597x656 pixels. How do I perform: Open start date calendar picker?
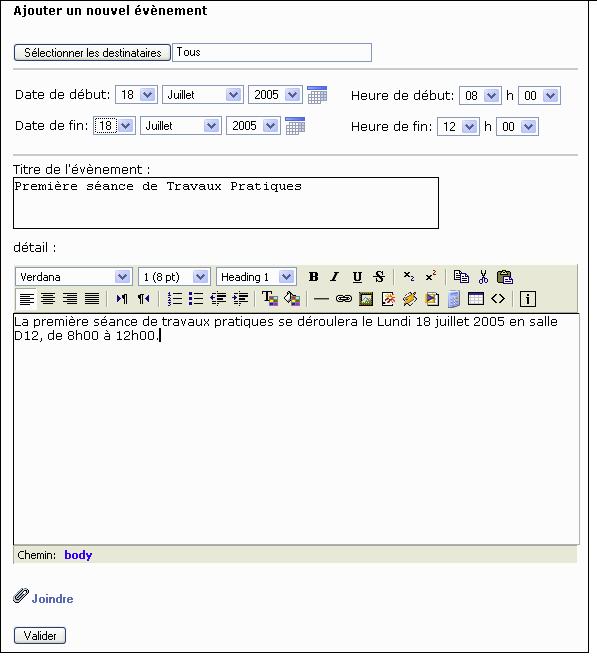point(317,95)
